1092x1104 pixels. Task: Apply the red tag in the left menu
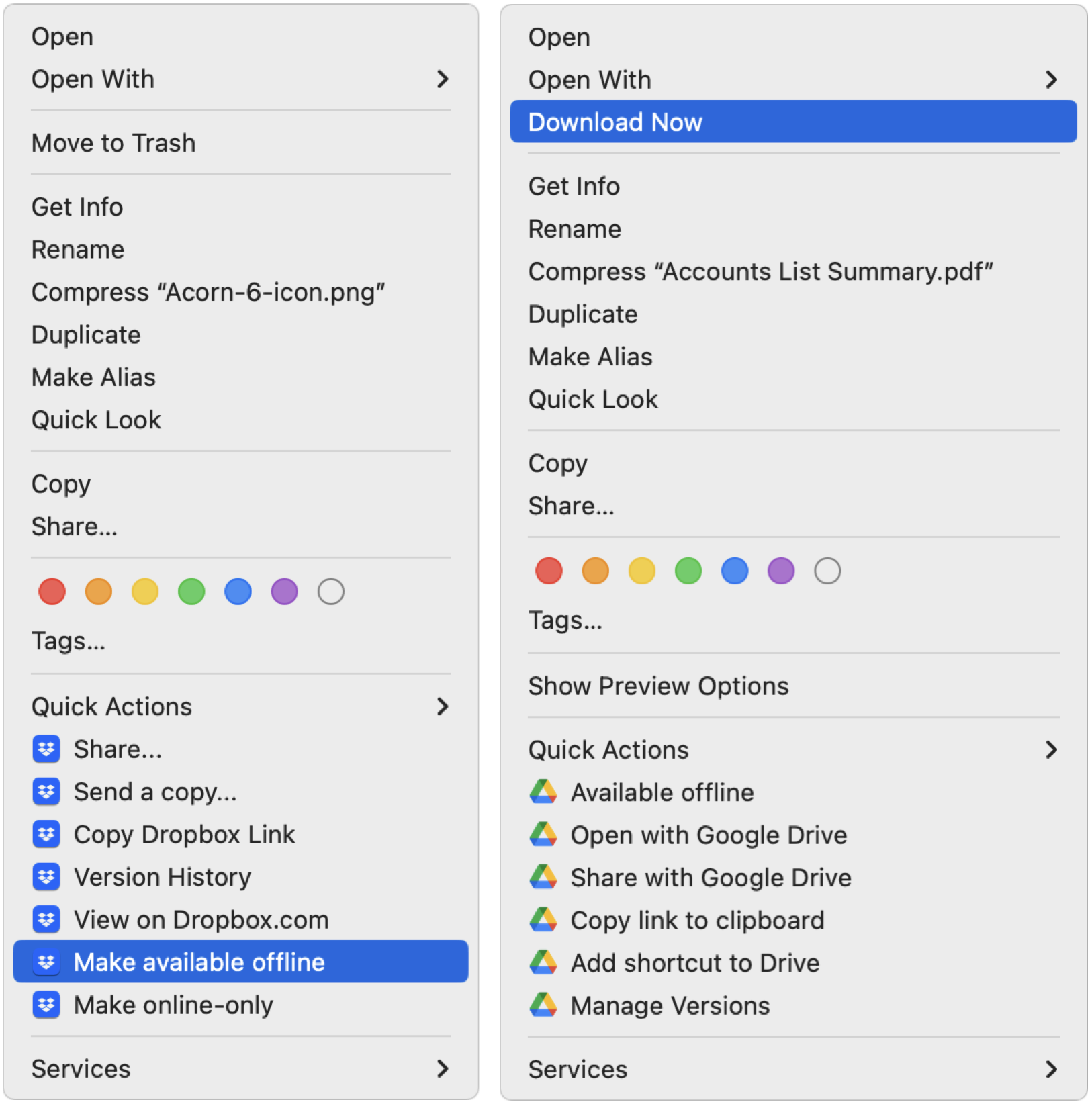tap(52, 592)
